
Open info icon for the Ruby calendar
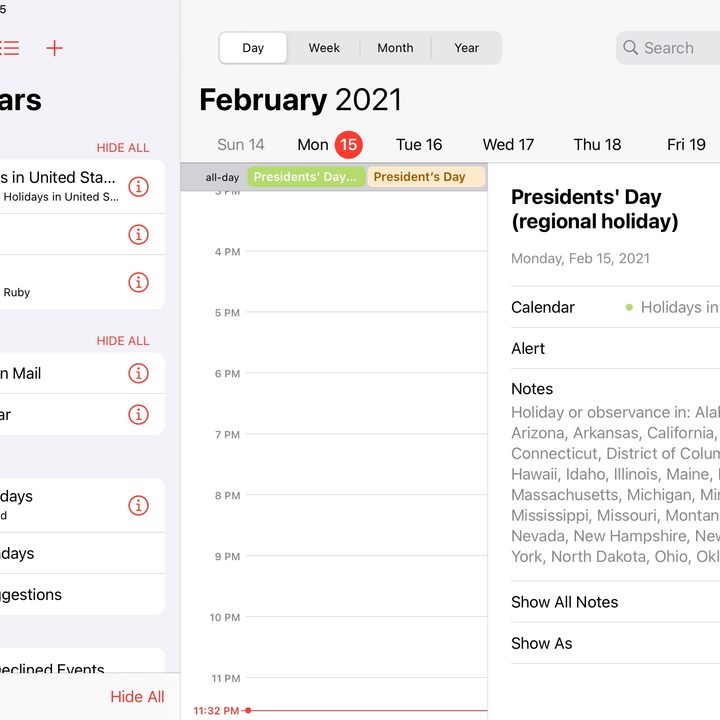tap(138, 282)
